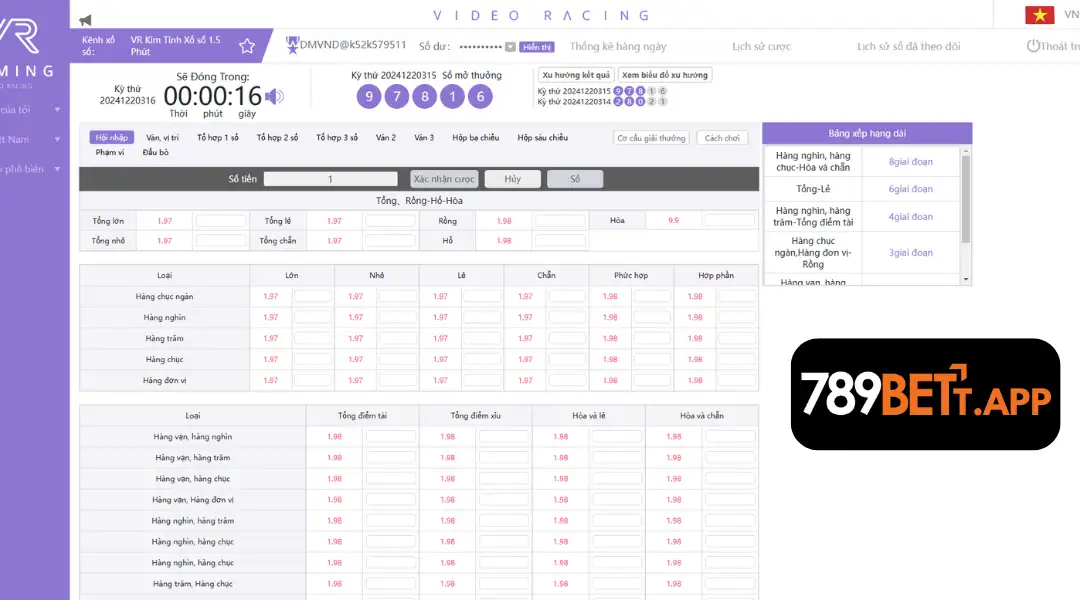
Task: Click Tổng lớn bet input field
Action: coord(220,221)
